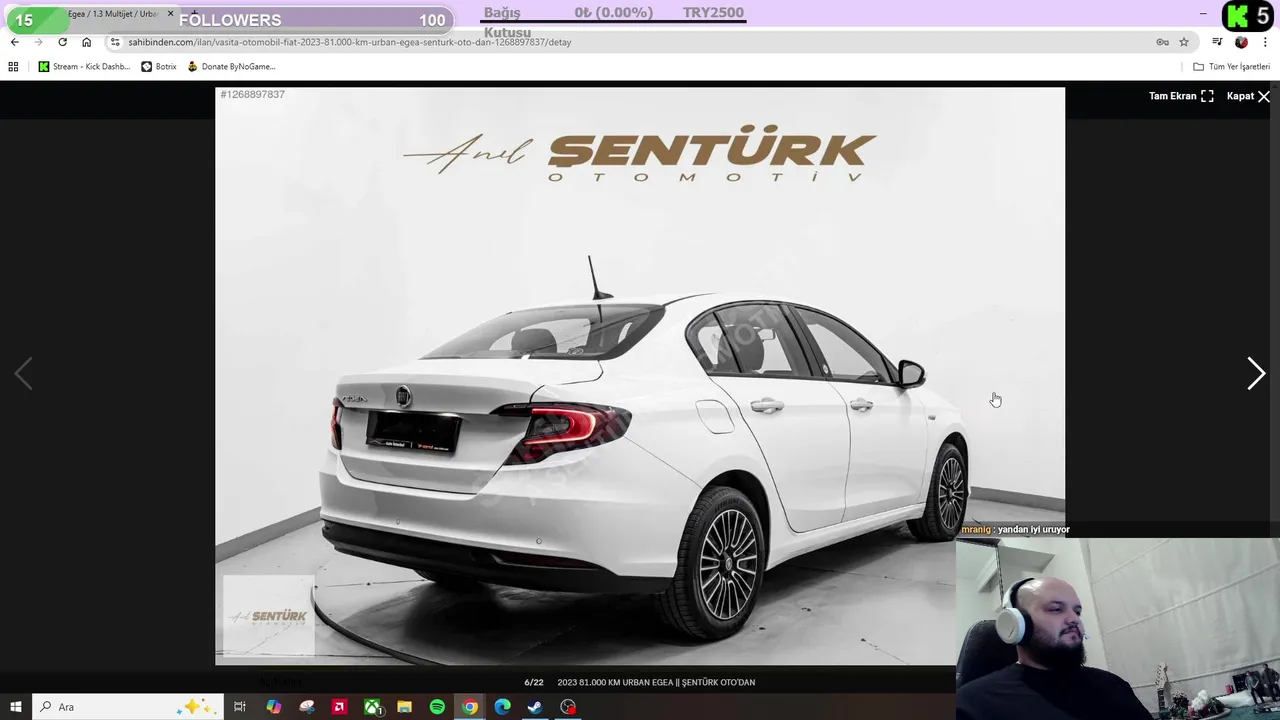Switch to Chrome on taskbar

(470, 707)
